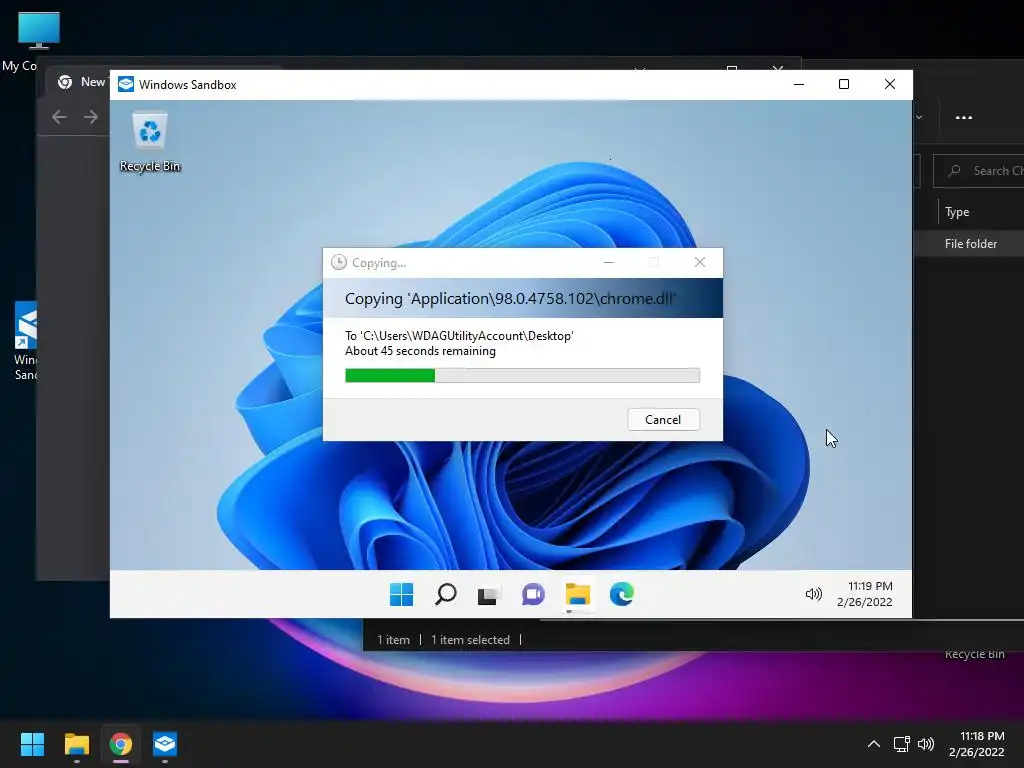Minimize the Windows Sandbox window

[798, 84]
